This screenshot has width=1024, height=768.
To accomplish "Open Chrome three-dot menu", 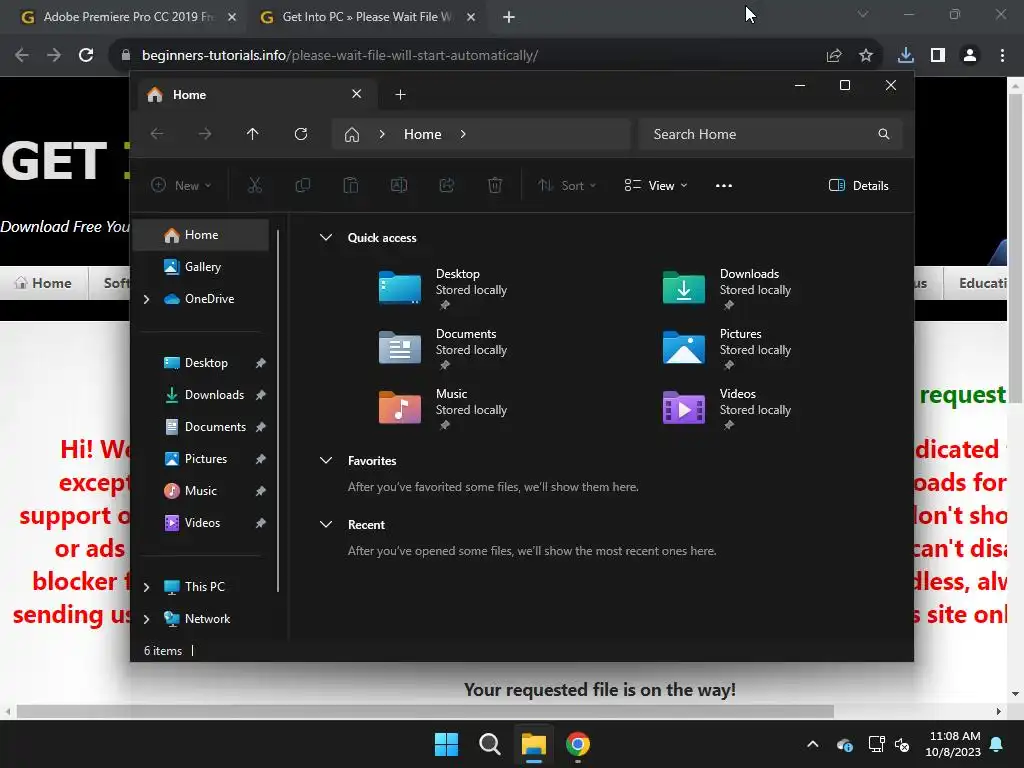I will tap(1002, 56).
